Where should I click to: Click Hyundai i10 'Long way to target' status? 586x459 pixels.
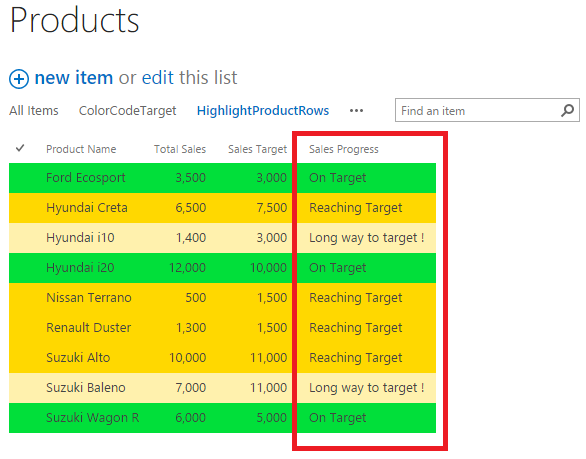pos(367,237)
